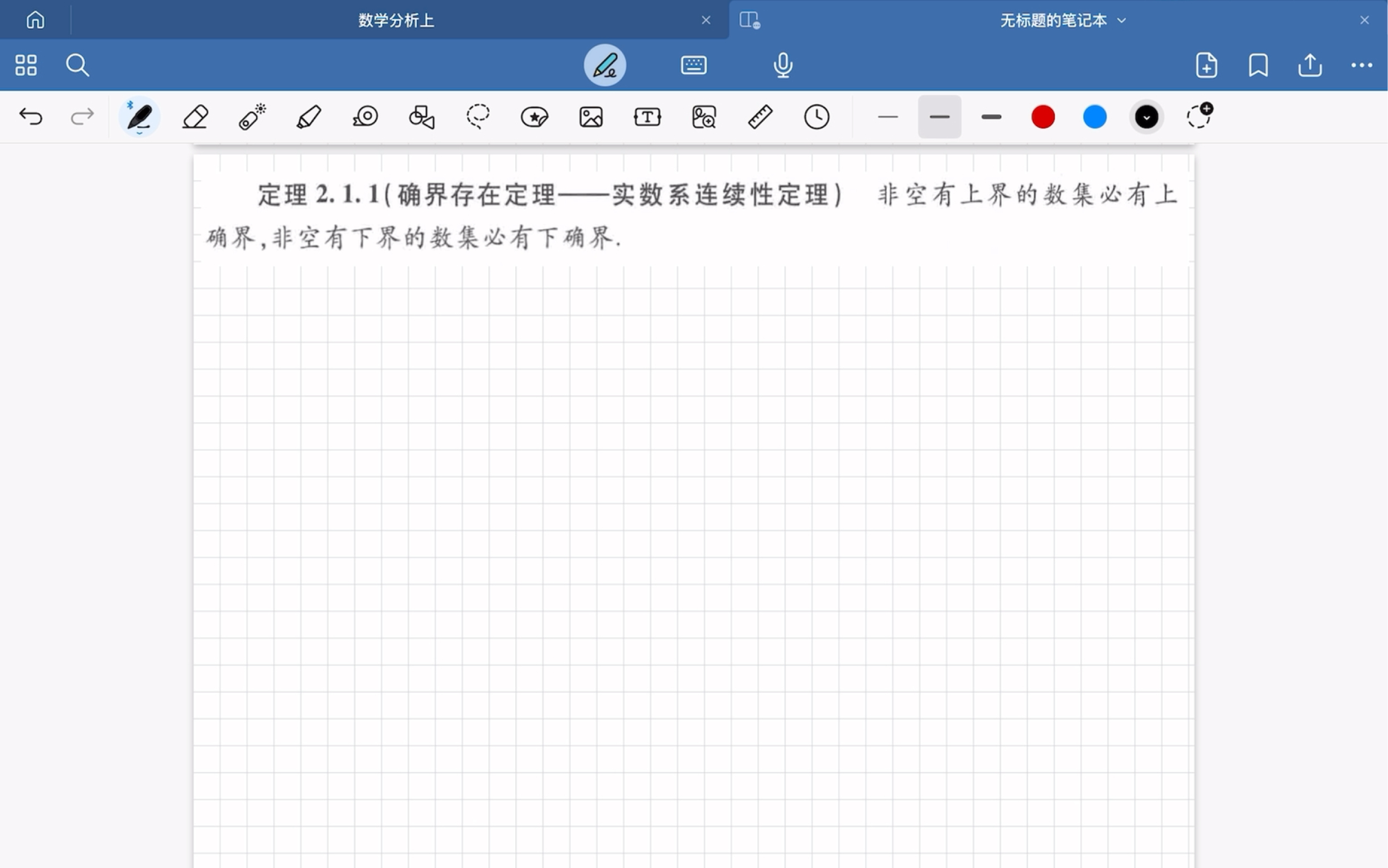Image resolution: width=1388 pixels, height=868 pixels.
Task: Open the more options ellipsis menu
Action: click(x=1362, y=65)
